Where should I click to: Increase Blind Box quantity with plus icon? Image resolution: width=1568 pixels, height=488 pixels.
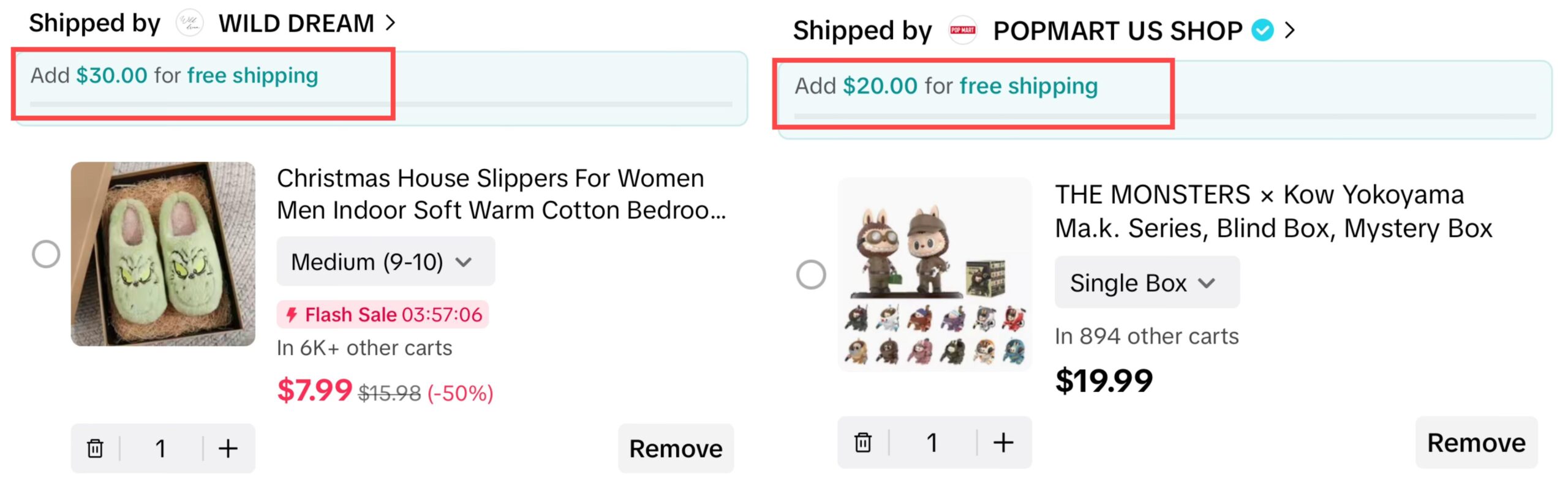(1003, 442)
